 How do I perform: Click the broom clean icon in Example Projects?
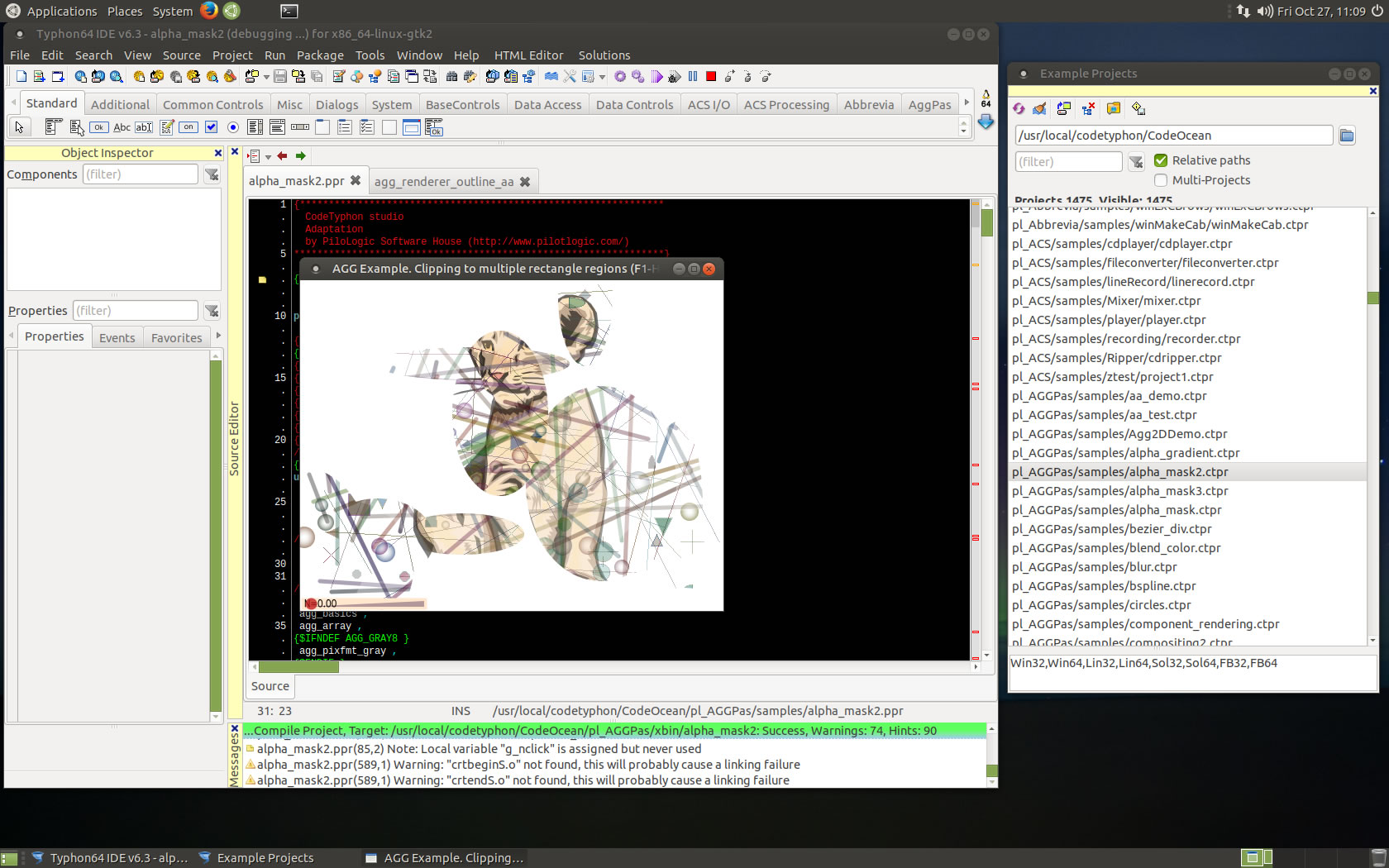coord(1040,108)
